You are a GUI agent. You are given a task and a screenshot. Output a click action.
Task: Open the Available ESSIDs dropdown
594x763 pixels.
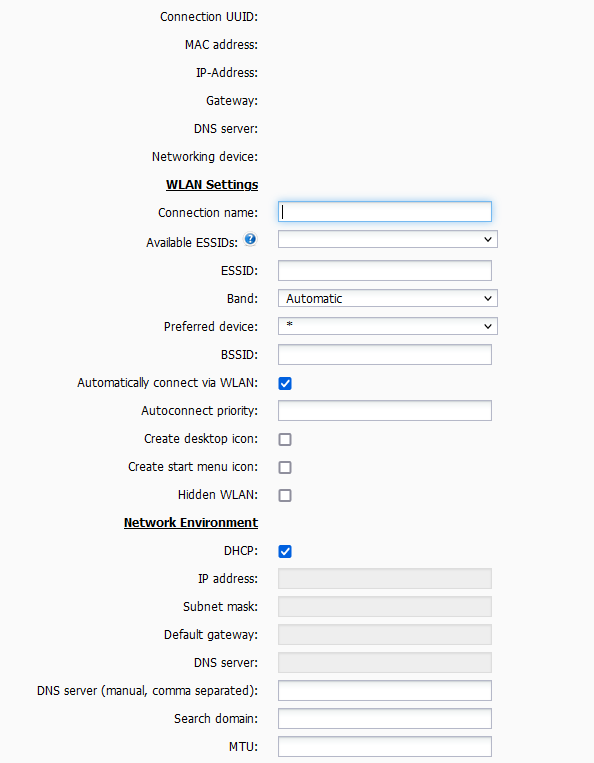(388, 239)
